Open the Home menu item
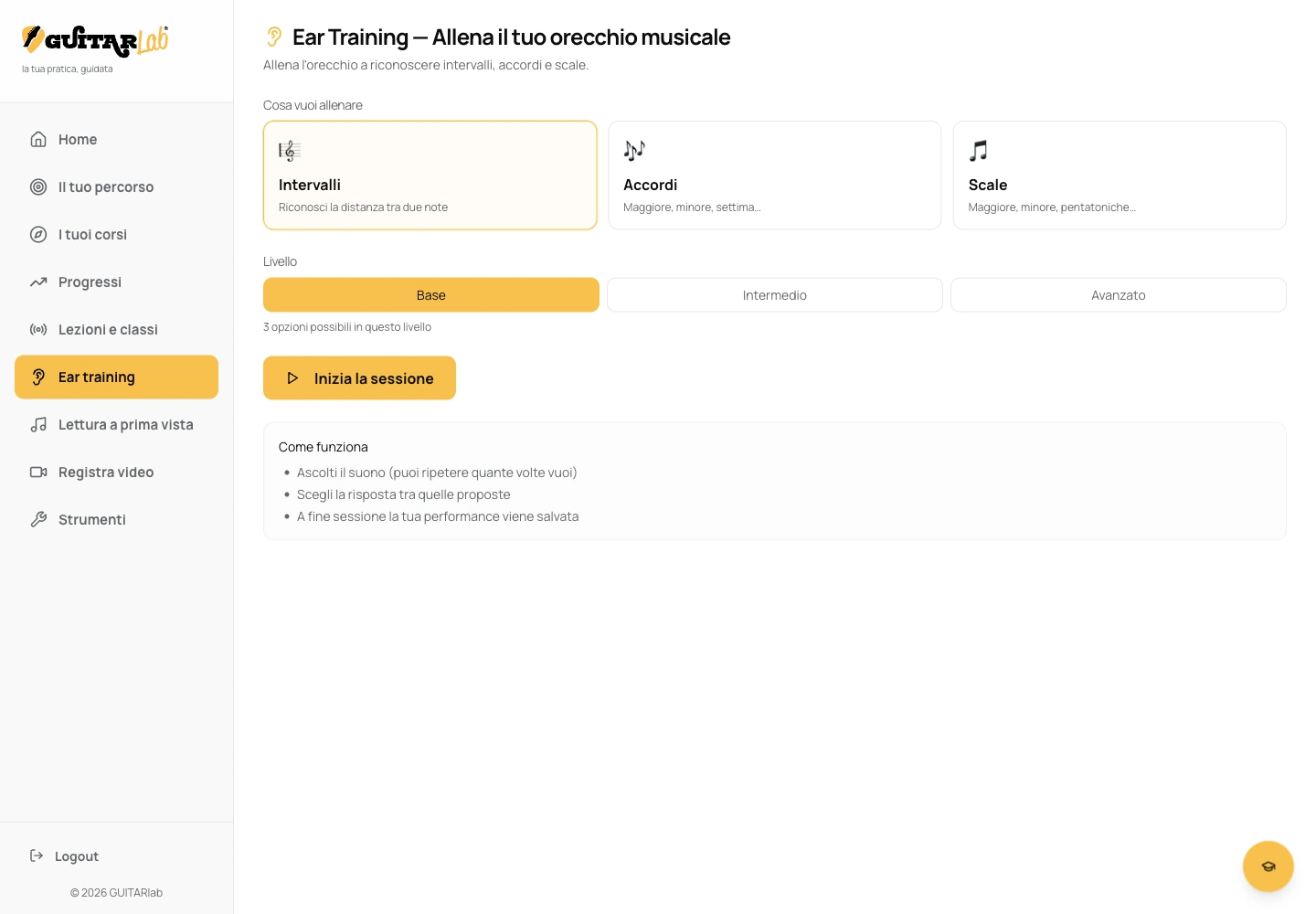 (116, 139)
